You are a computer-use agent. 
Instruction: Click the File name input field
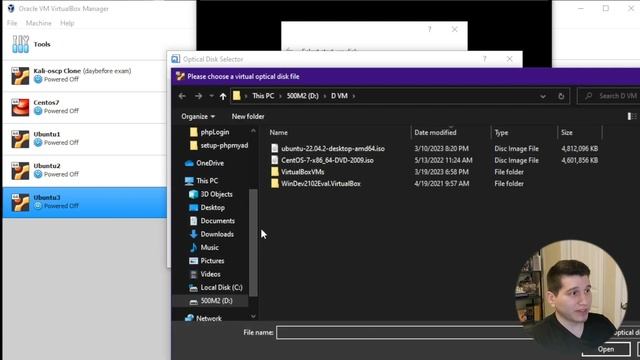tap(404, 333)
